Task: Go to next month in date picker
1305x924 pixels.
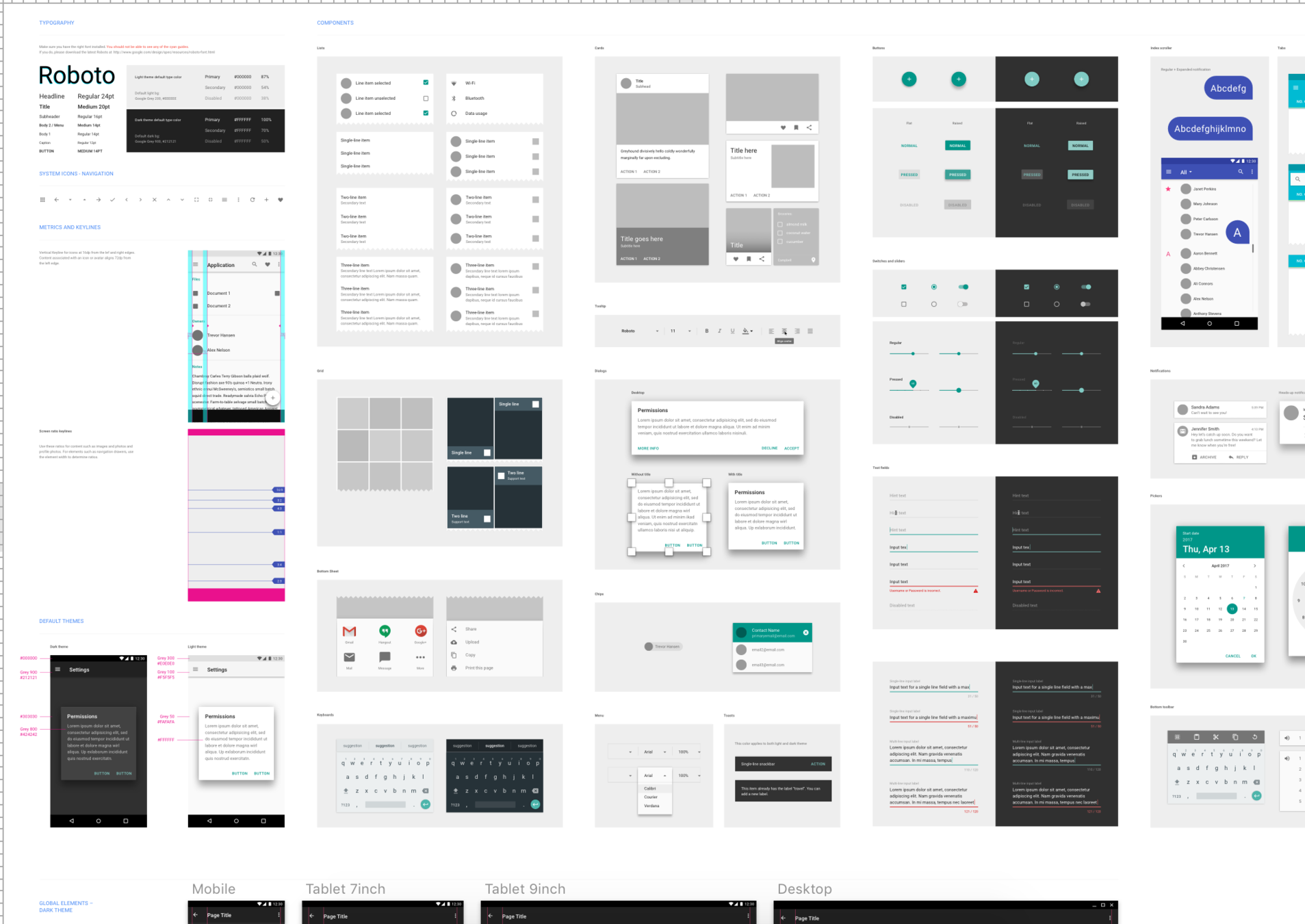Action: point(1254,566)
